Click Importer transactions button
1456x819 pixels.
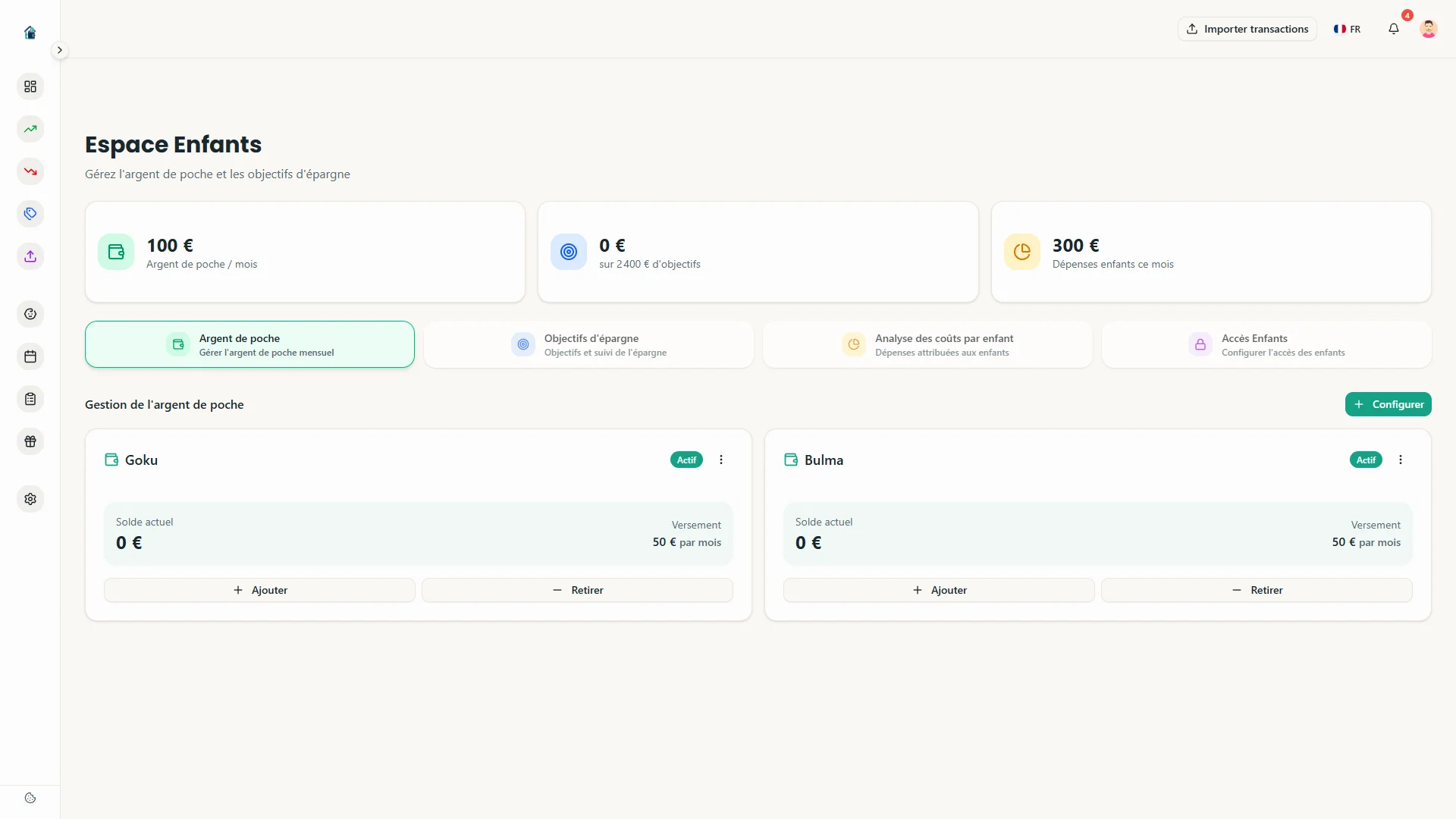point(1247,29)
